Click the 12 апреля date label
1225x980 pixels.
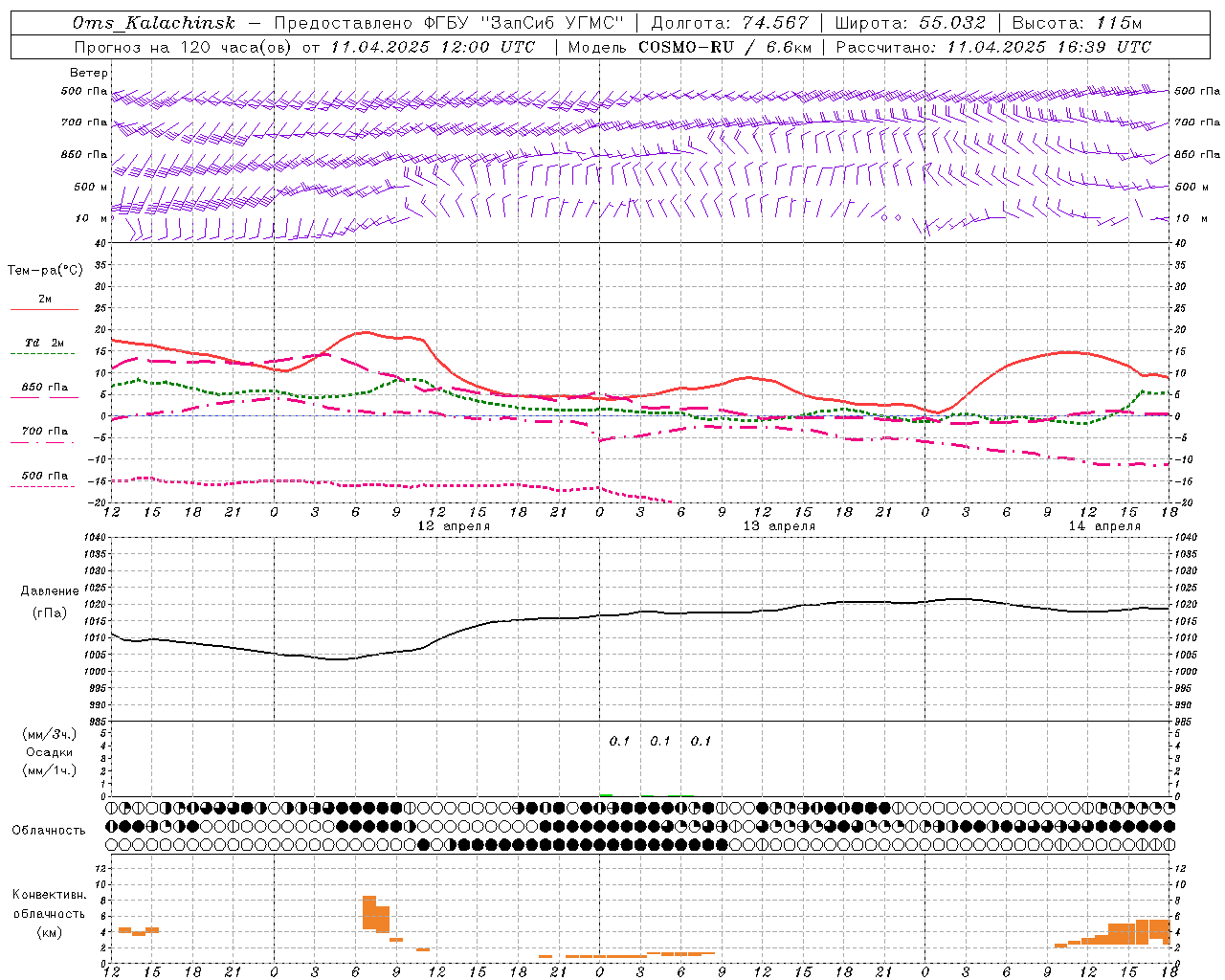pyautogui.click(x=454, y=526)
